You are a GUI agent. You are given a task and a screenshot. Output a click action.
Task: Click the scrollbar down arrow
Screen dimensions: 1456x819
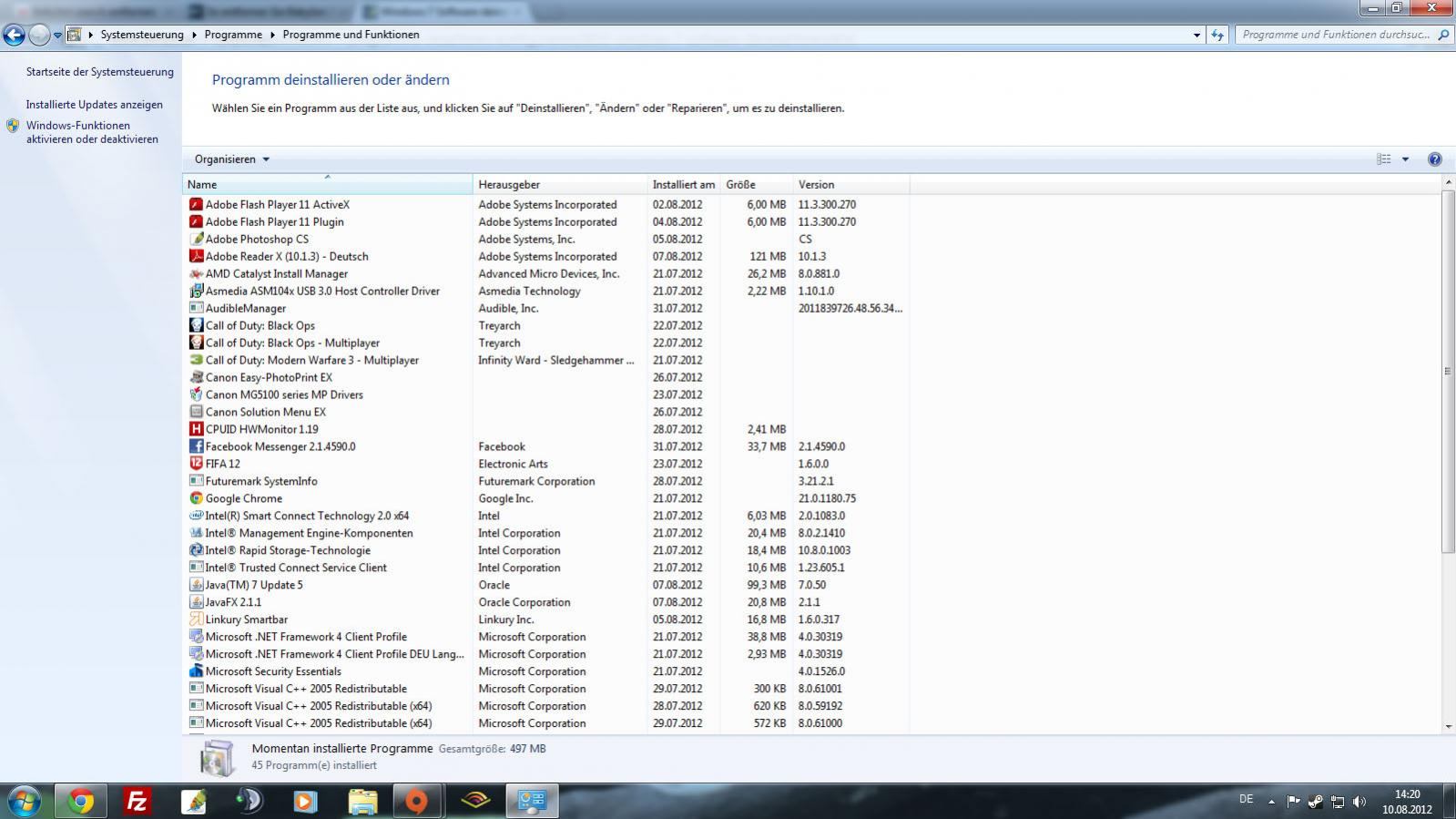pyautogui.click(x=1448, y=727)
